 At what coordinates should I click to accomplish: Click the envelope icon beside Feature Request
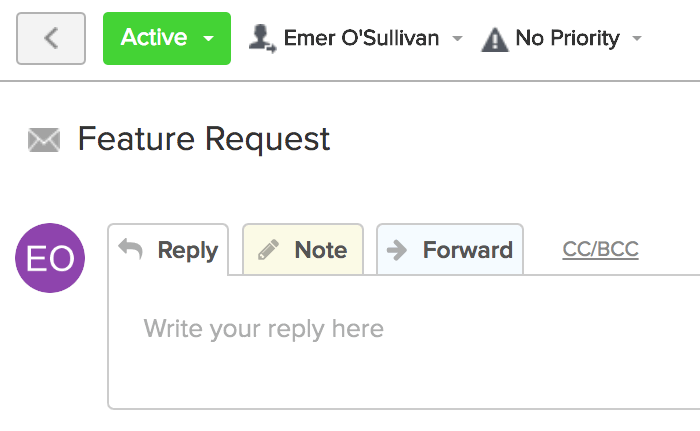point(44,140)
